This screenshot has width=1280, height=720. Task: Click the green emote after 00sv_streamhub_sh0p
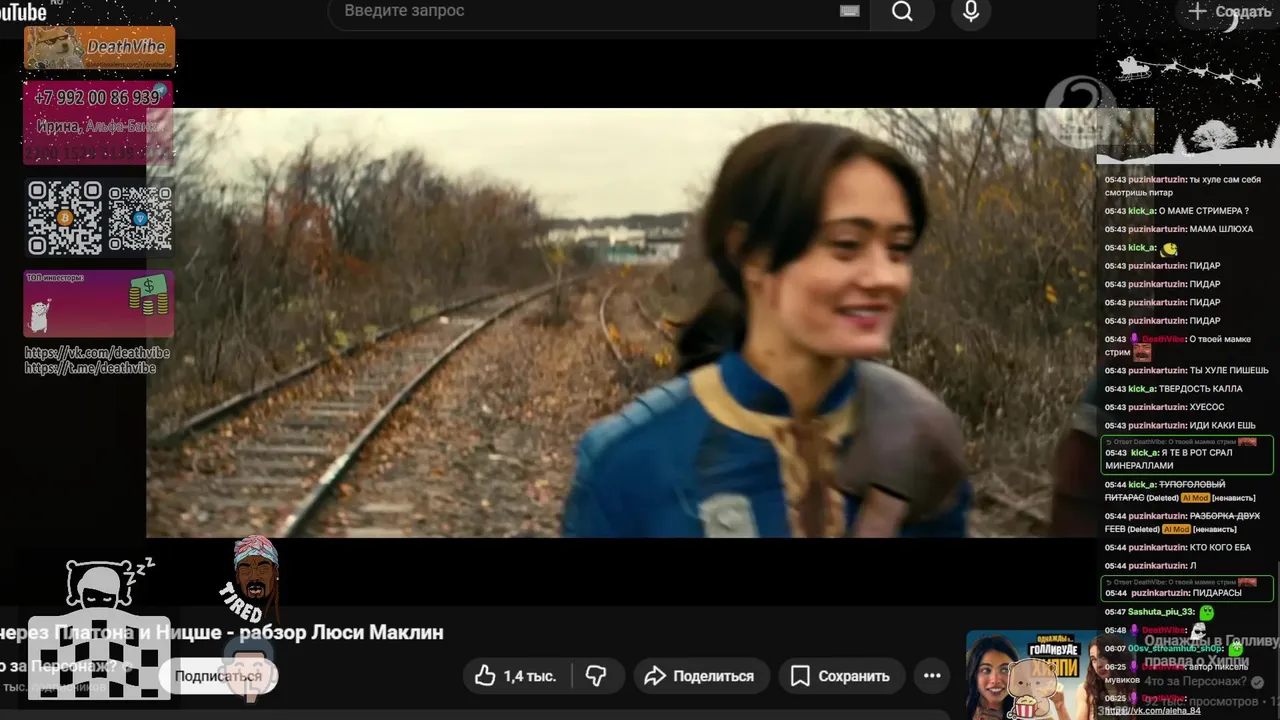pos(1236,649)
